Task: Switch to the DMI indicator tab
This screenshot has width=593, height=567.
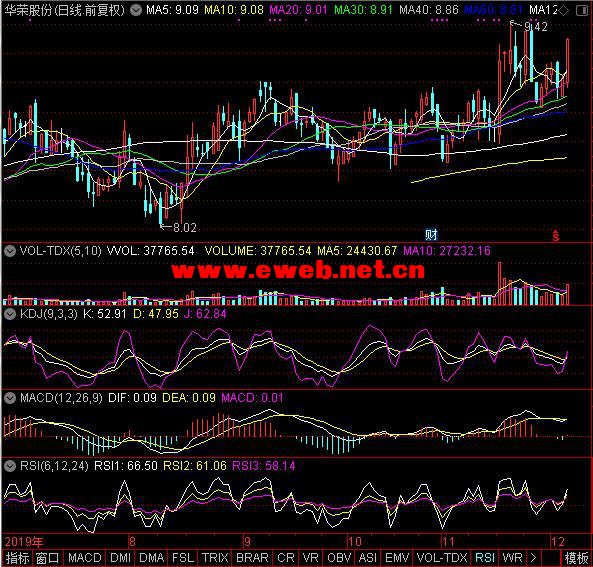Action: 120,558
